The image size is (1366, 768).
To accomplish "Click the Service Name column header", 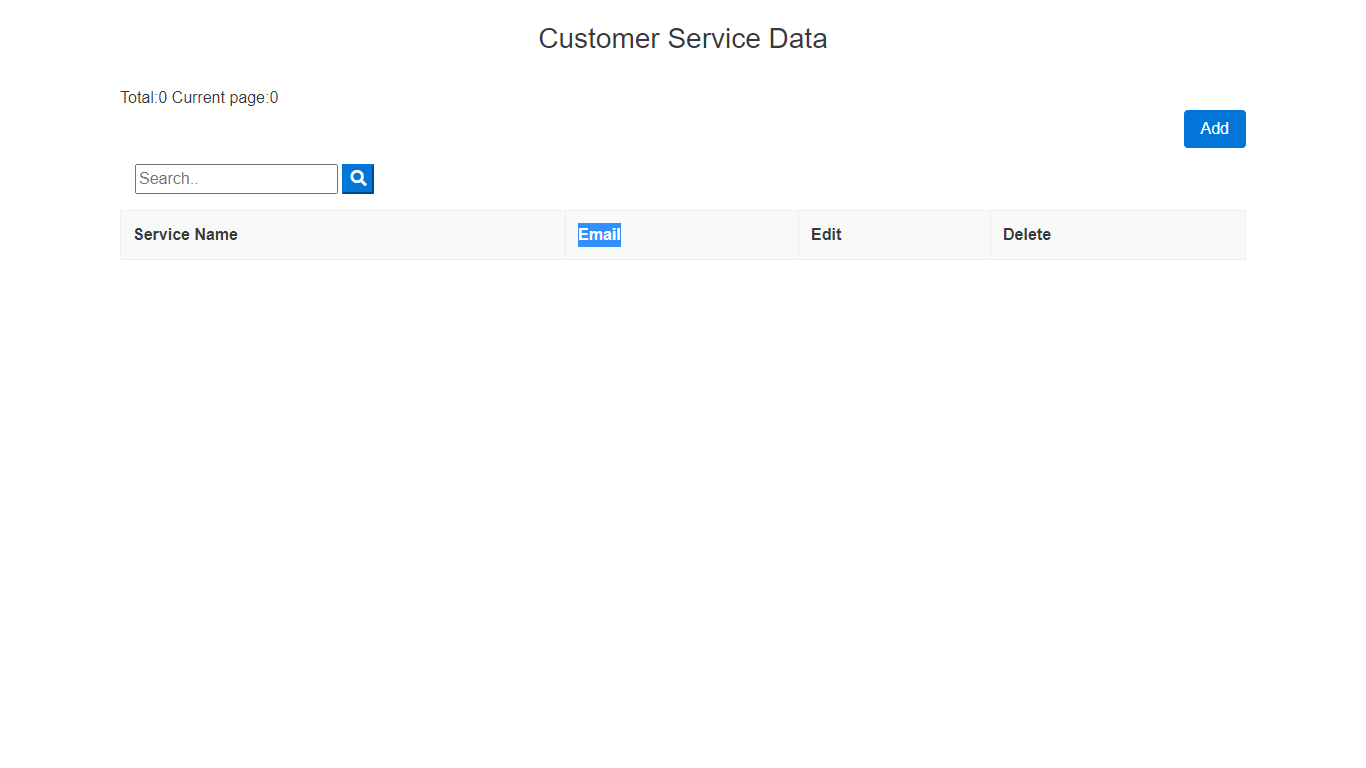I will (186, 235).
